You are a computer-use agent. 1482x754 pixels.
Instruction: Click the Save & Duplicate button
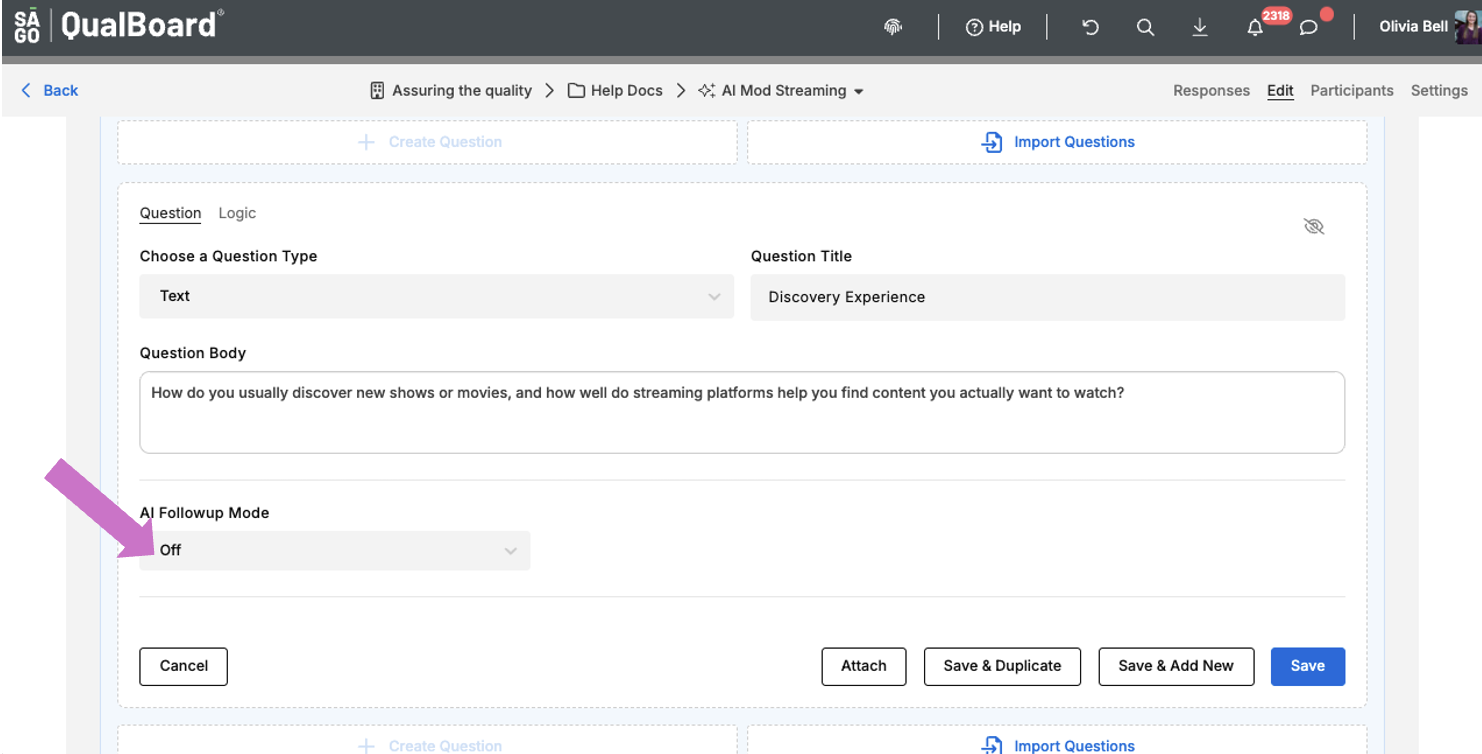1002,666
